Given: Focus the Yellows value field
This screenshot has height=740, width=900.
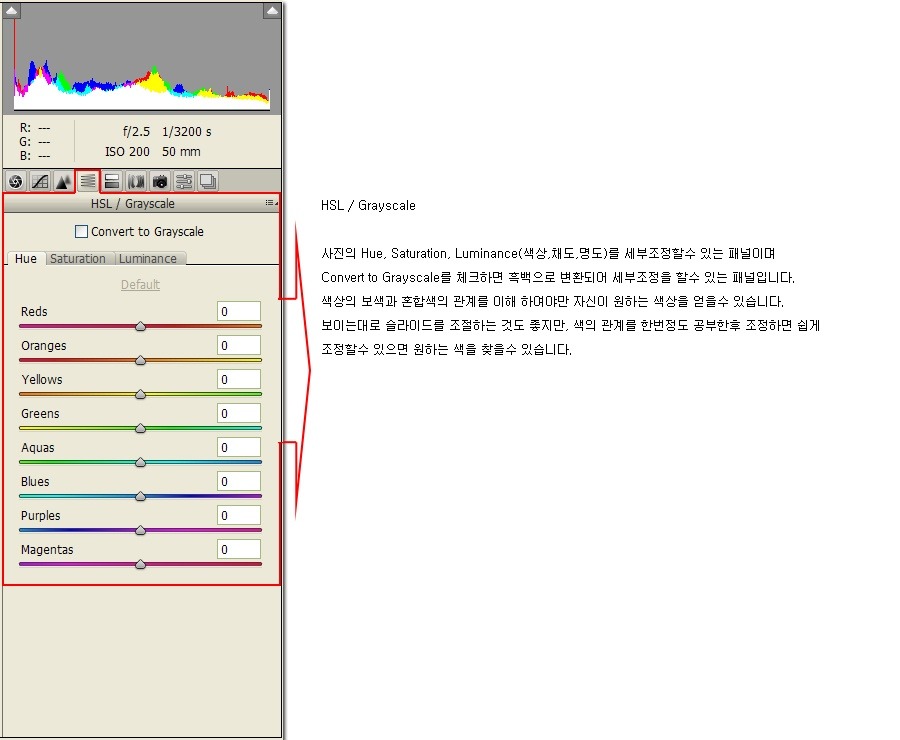Looking at the screenshot, I should coord(239,379).
